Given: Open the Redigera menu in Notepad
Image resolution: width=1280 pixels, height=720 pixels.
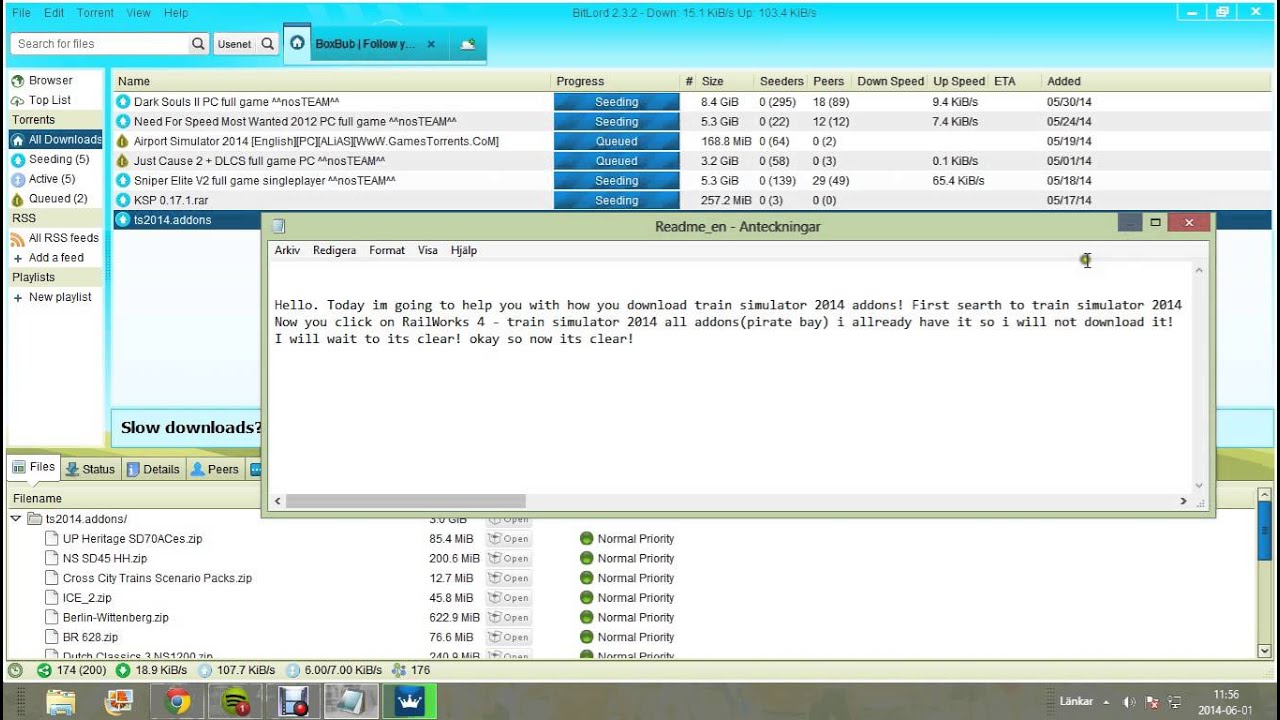Looking at the screenshot, I should (334, 250).
